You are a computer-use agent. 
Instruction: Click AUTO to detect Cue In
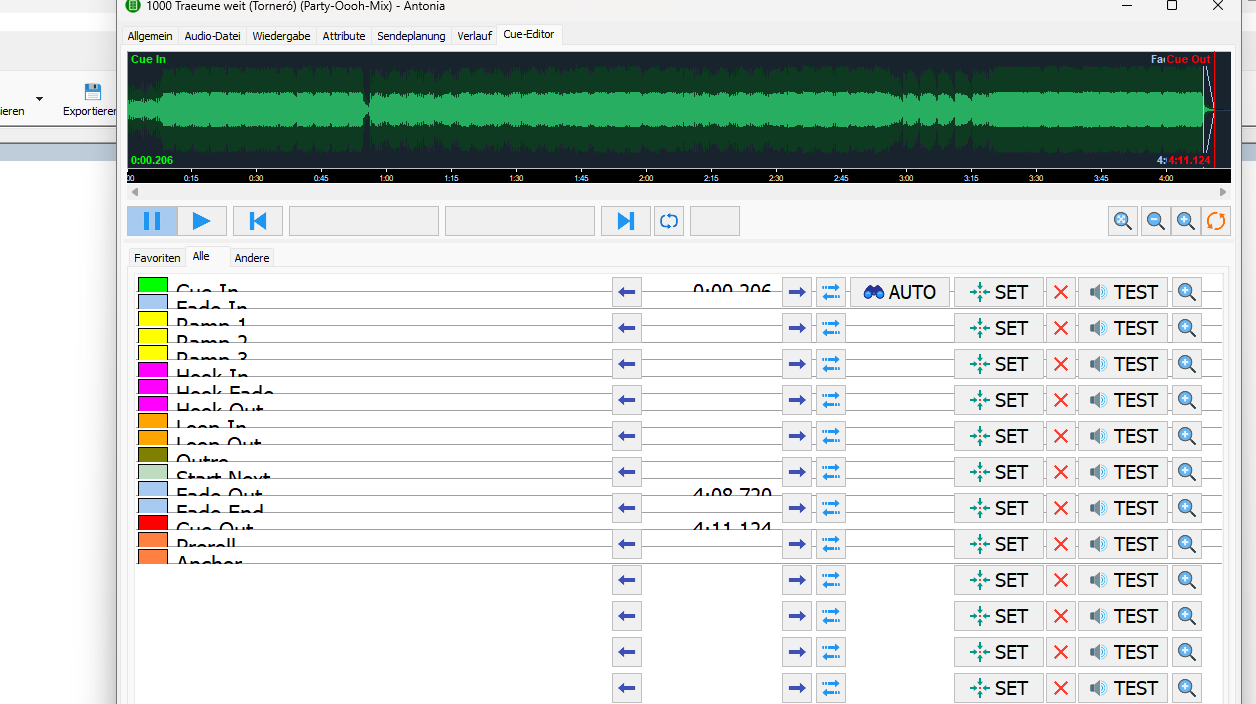click(900, 292)
